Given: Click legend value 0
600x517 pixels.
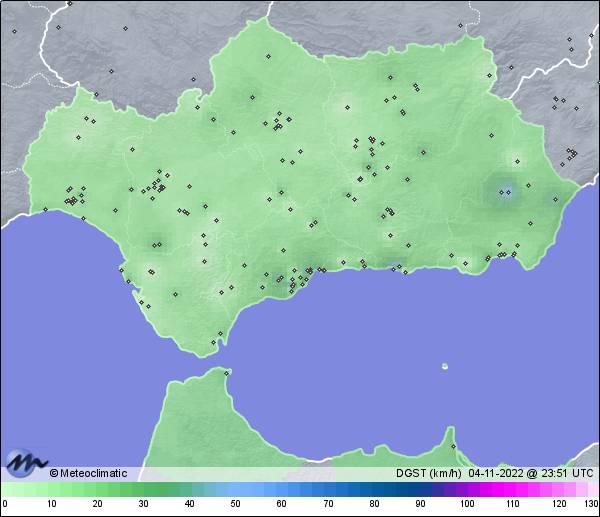Looking at the screenshot, I should click(x=5, y=504).
